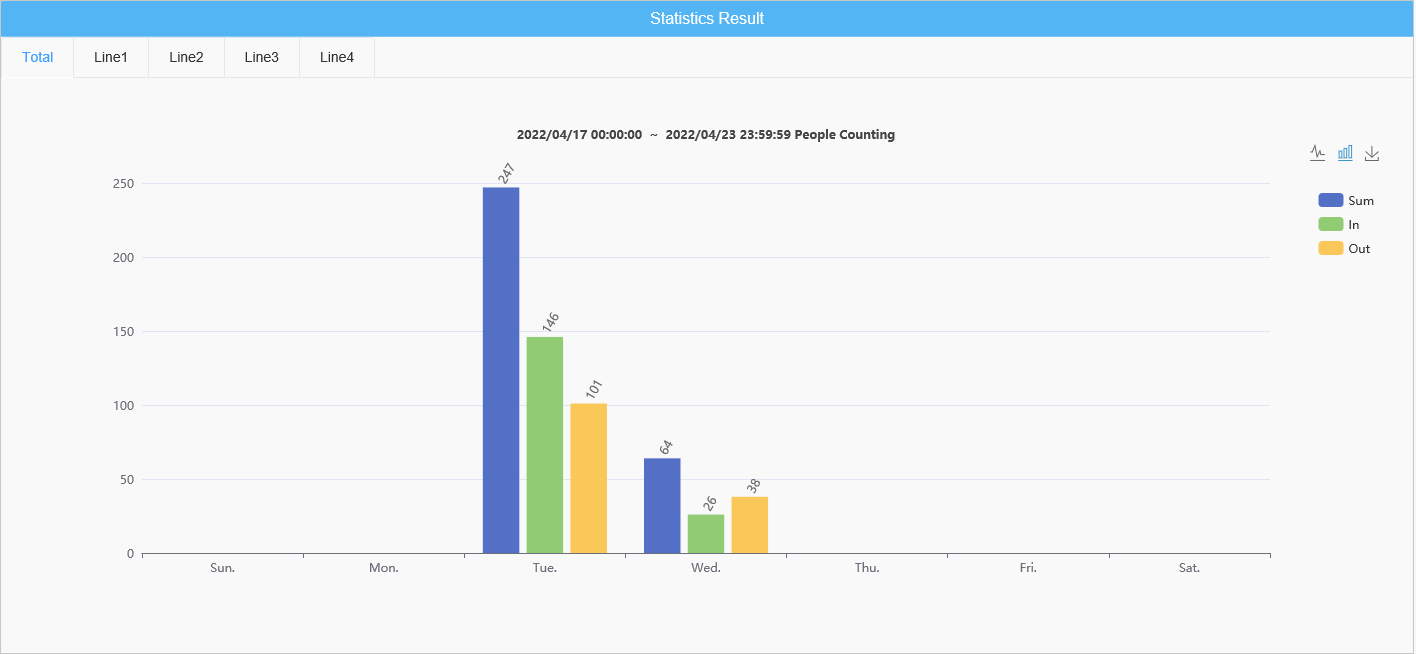Click the 200 y-axis label
The width and height of the screenshot is (1416, 654).
(124, 258)
